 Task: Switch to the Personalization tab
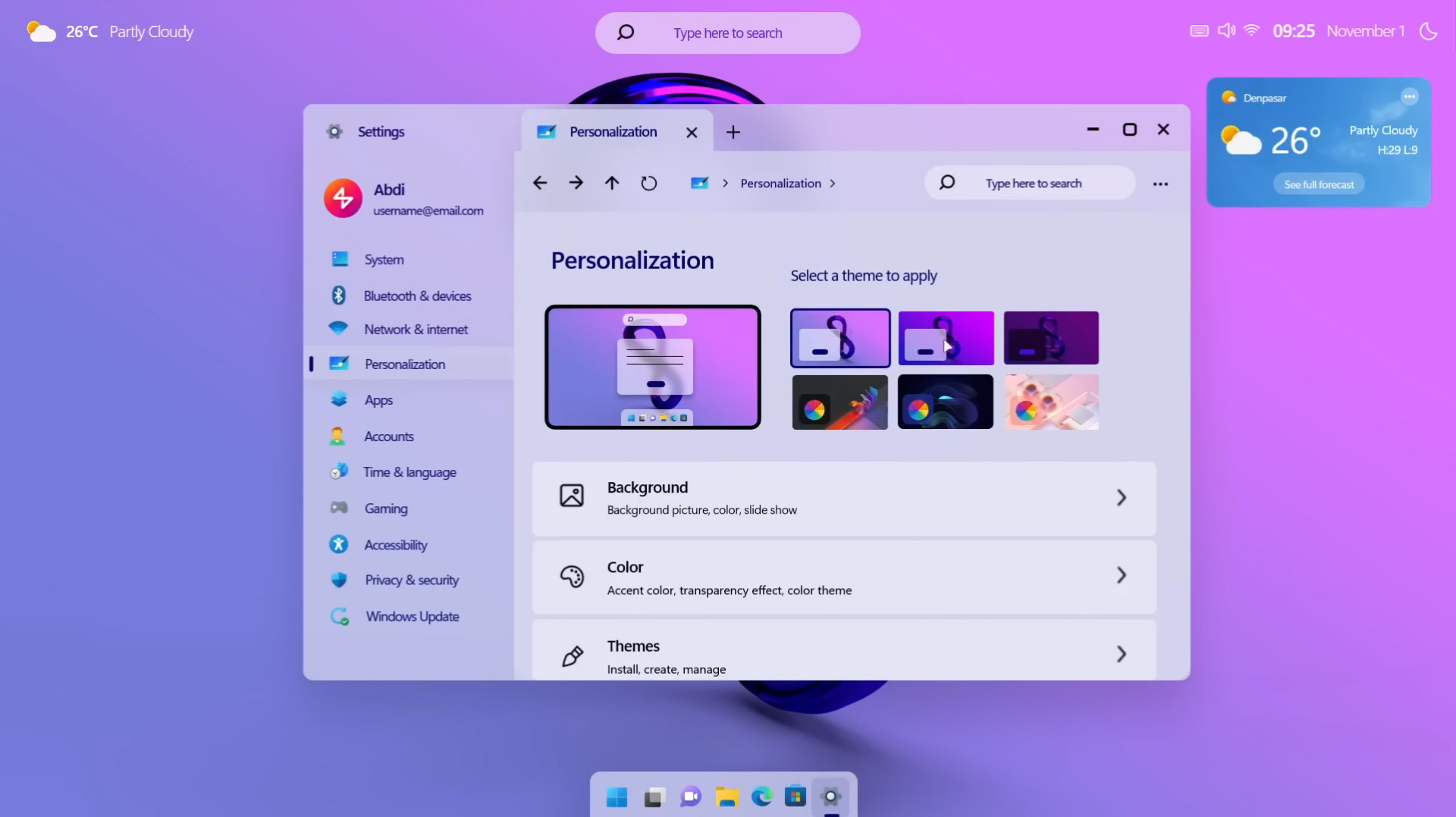coord(614,131)
